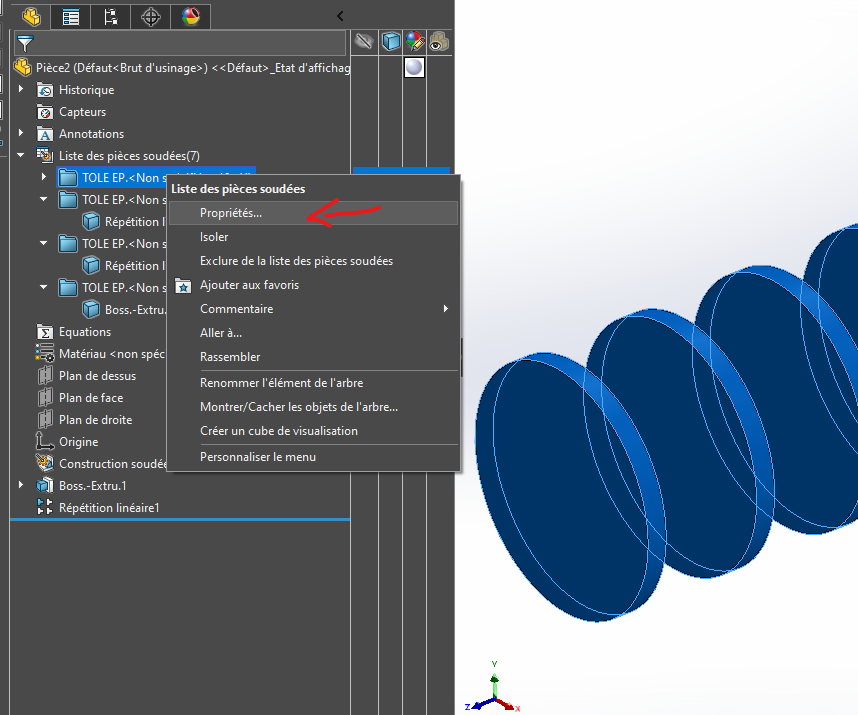Choose Isoler in the context menu
Viewport: 858px width, 715px height.
pos(214,237)
